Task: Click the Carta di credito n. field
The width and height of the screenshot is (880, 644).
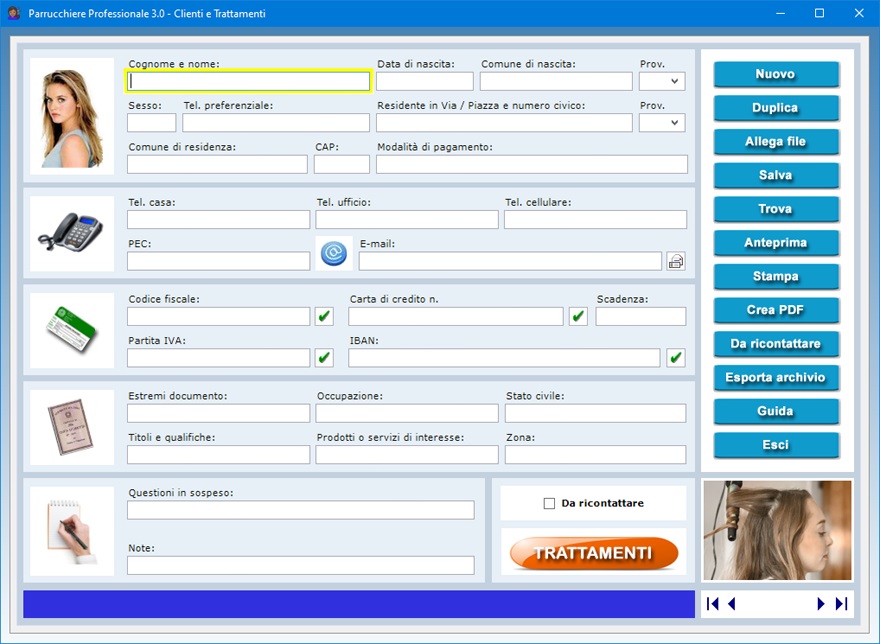Action: click(456, 316)
